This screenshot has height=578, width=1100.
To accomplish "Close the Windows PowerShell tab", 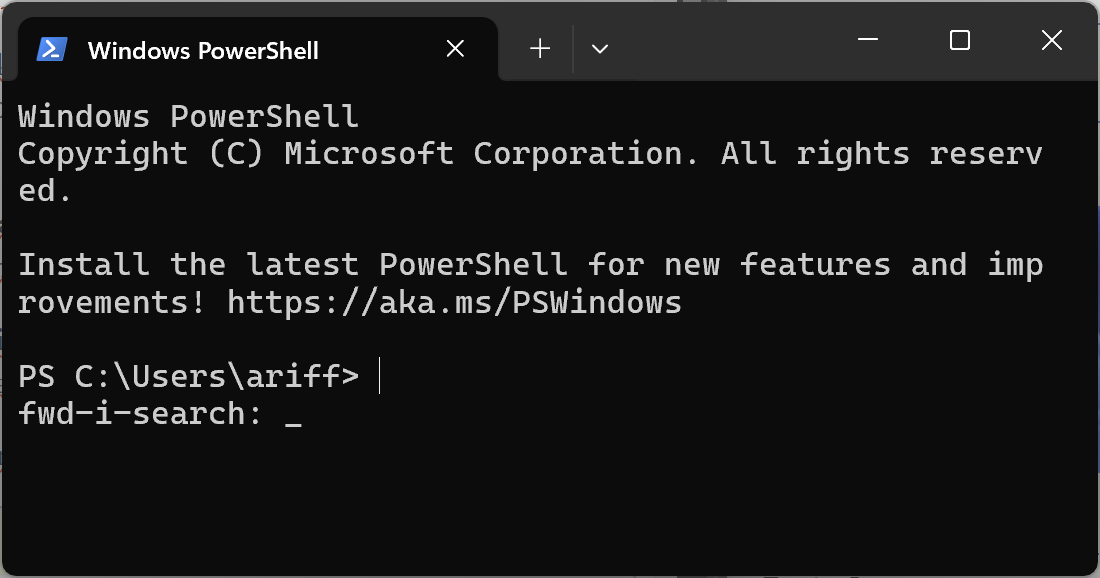I will click(455, 49).
